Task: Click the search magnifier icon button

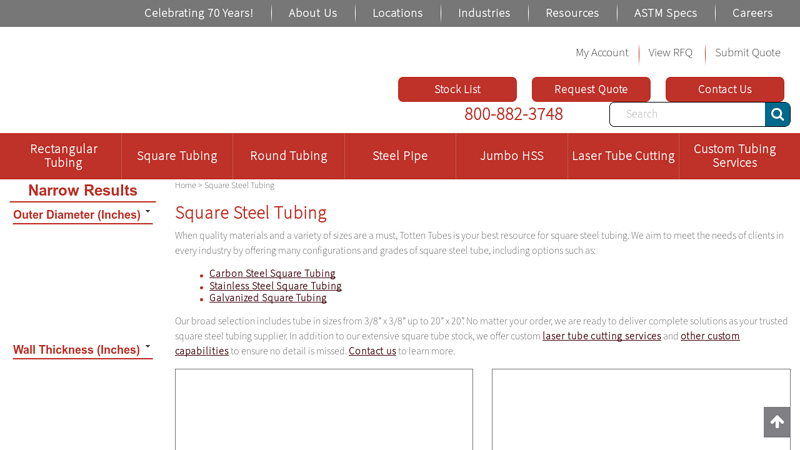Action: click(x=778, y=114)
